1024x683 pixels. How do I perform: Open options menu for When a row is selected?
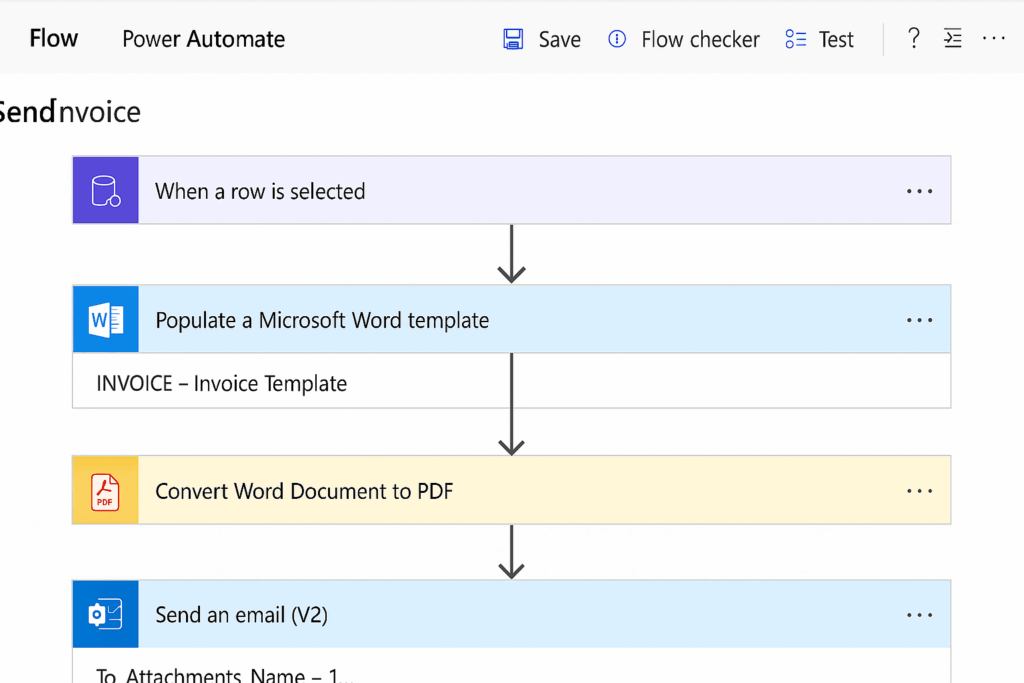919,191
